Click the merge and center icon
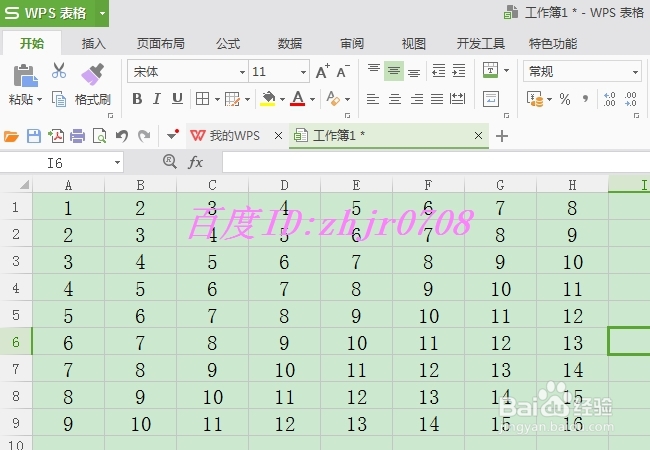Image resolution: width=650 pixels, height=450 pixels. (490, 70)
